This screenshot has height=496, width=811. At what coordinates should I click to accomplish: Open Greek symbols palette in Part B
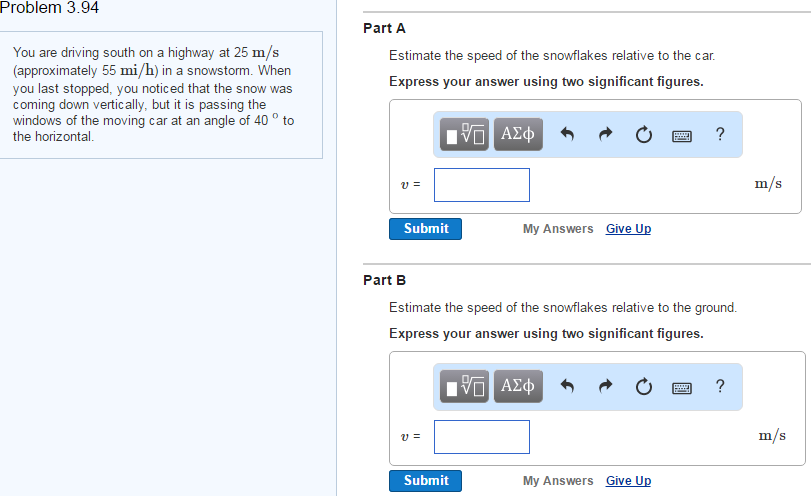[518, 386]
